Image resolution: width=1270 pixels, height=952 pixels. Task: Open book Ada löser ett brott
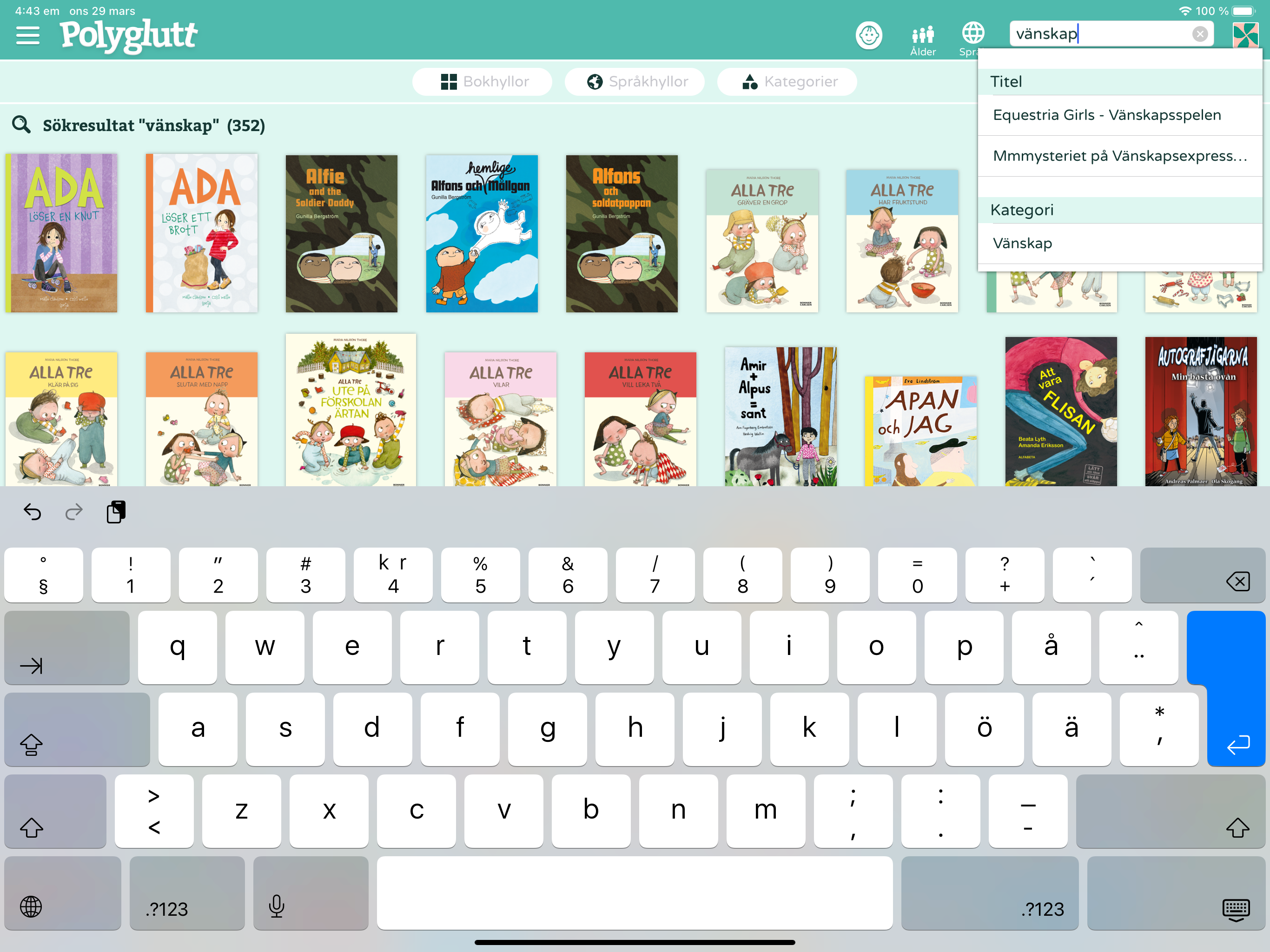point(202,233)
